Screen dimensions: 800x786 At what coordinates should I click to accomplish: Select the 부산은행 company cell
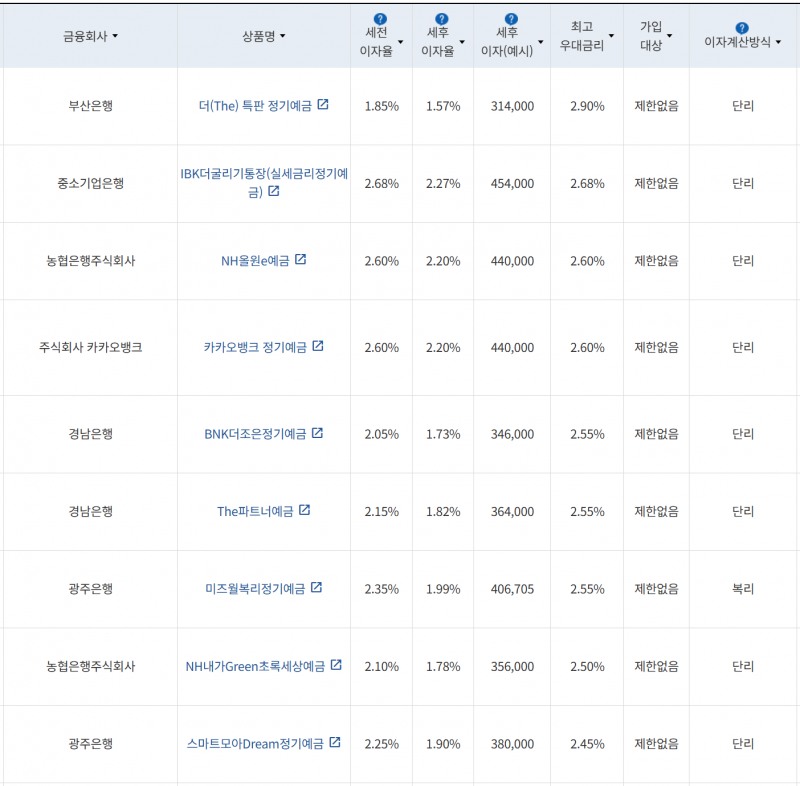pyautogui.click(x=90, y=106)
